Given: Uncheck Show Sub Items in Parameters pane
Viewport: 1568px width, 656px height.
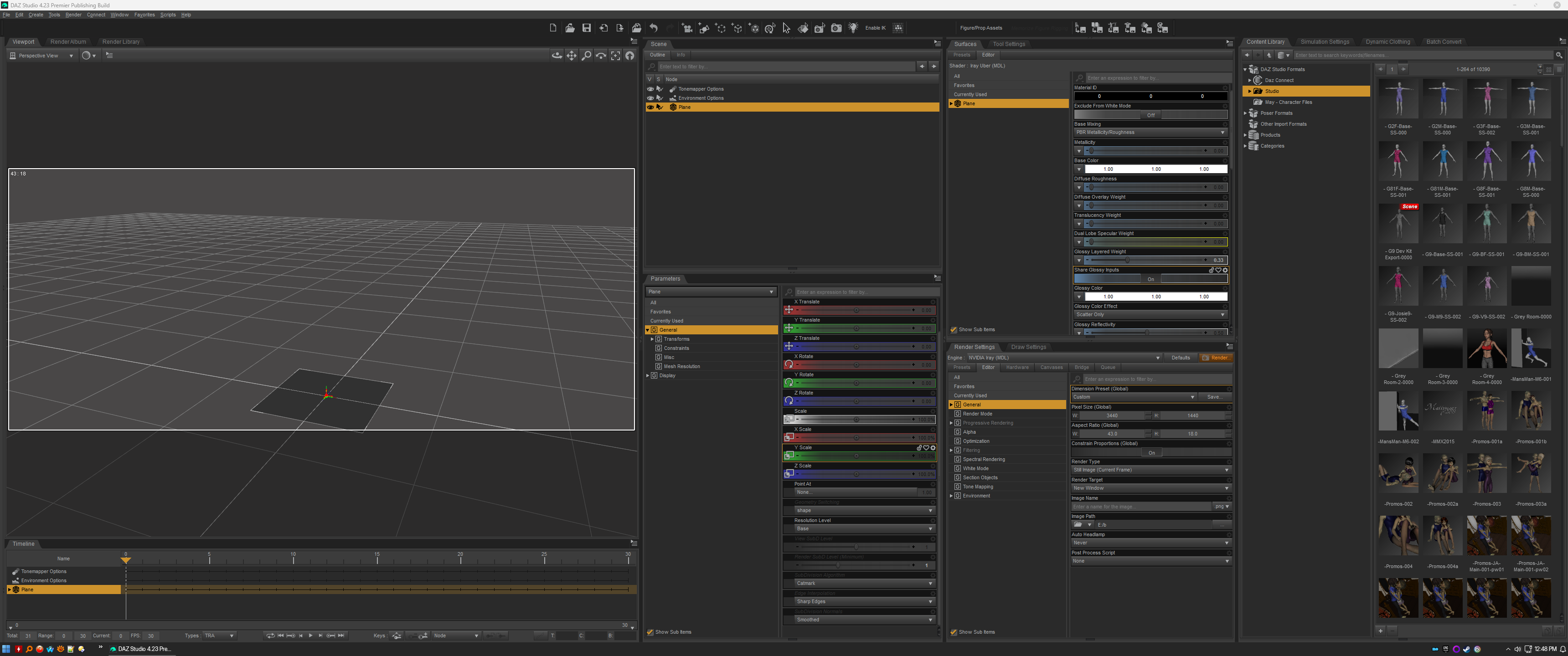Looking at the screenshot, I should click(650, 632).
